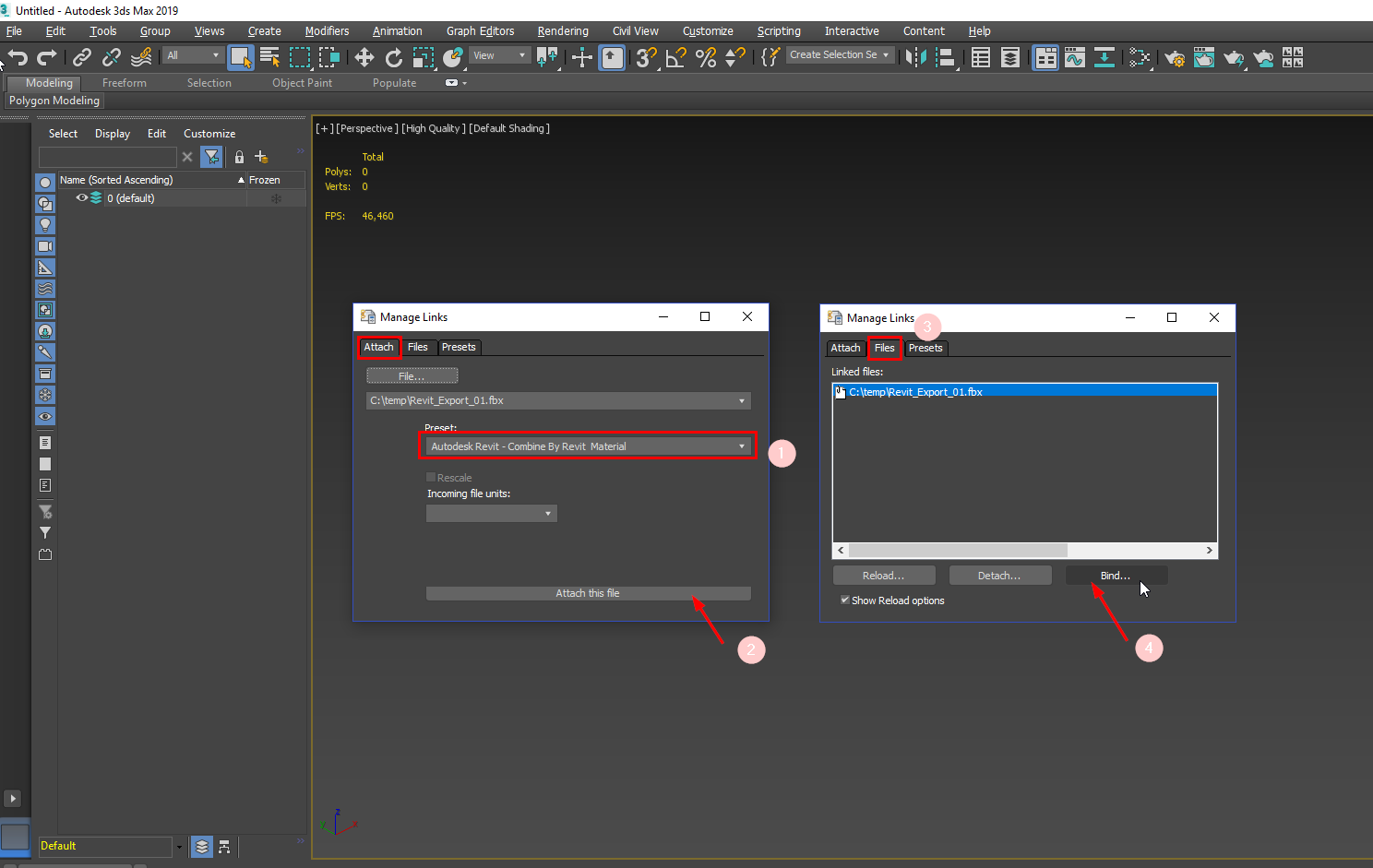Toggle the lock icon in Scene Explorer
Viewport: 1373px width, 868px height.
(x=239, y=157)
